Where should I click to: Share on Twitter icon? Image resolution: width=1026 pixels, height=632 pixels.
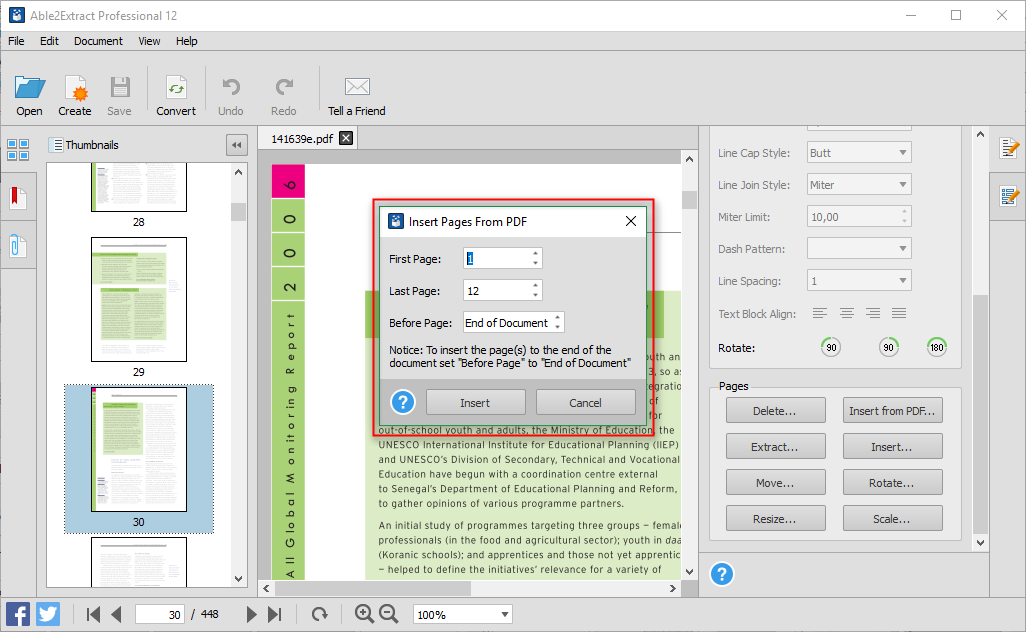[x=48, y=614]
